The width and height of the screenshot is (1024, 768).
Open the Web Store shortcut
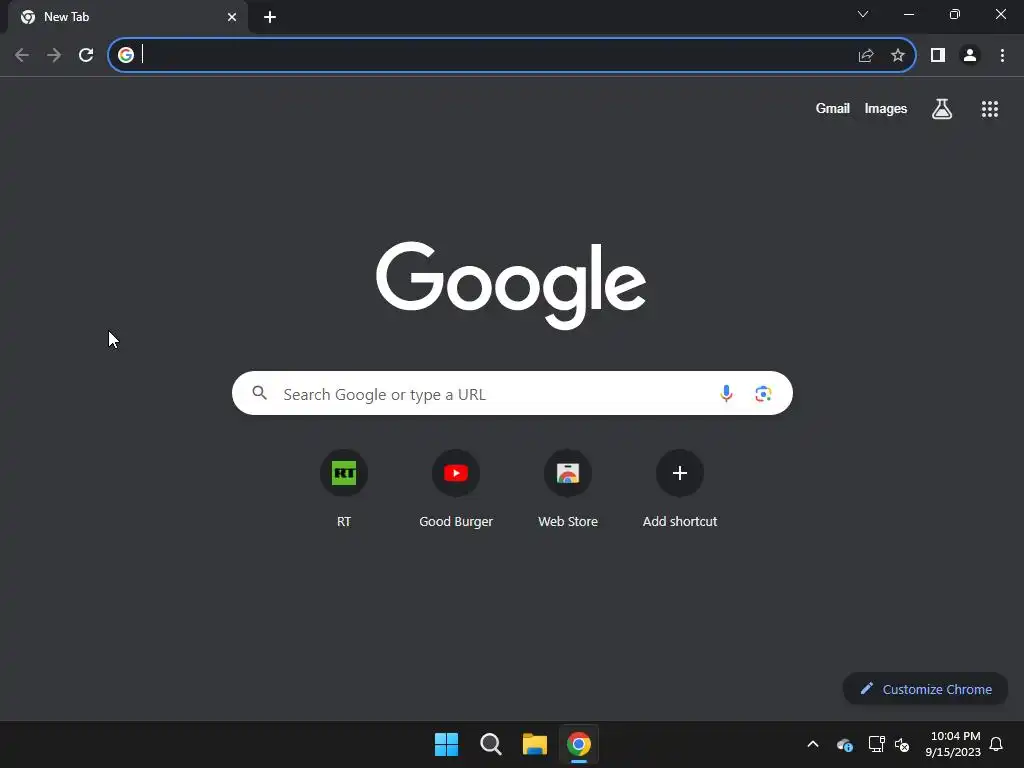pyautogui.click(x=568, y=490)
